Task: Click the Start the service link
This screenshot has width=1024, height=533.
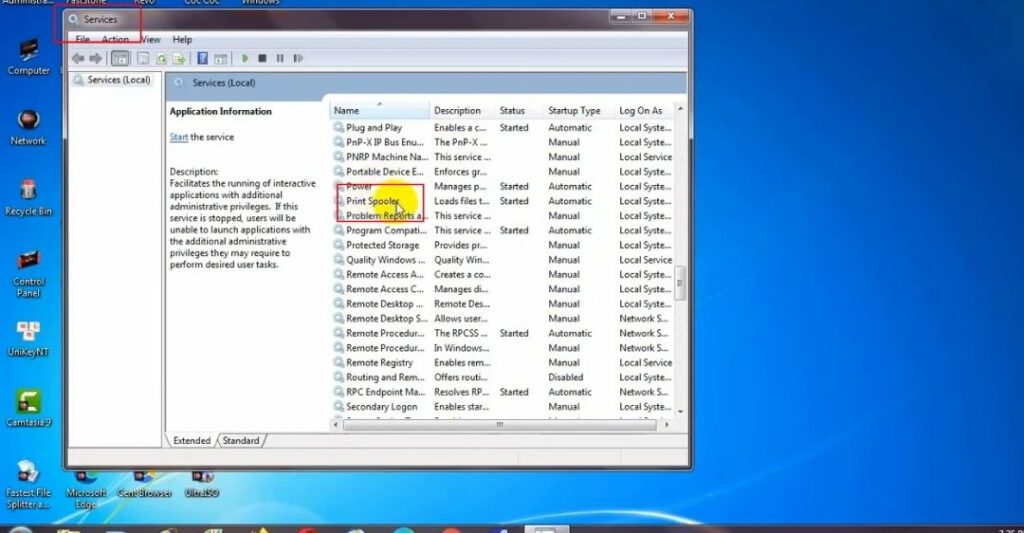Action: pyautogui.click(x=179, y=137)
